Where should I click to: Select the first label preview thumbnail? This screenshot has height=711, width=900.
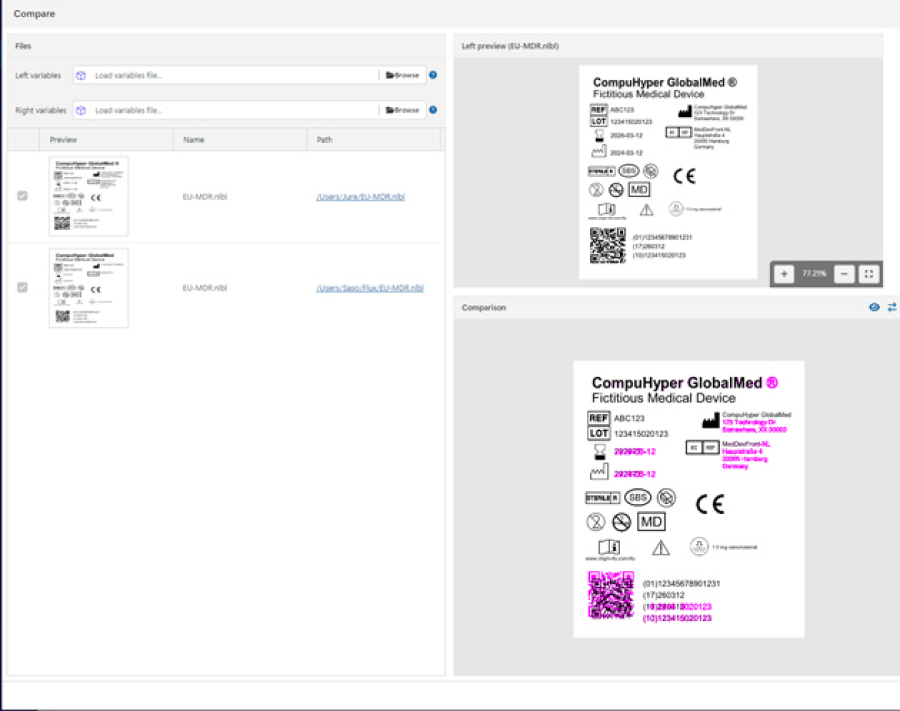tap(89, 196)
